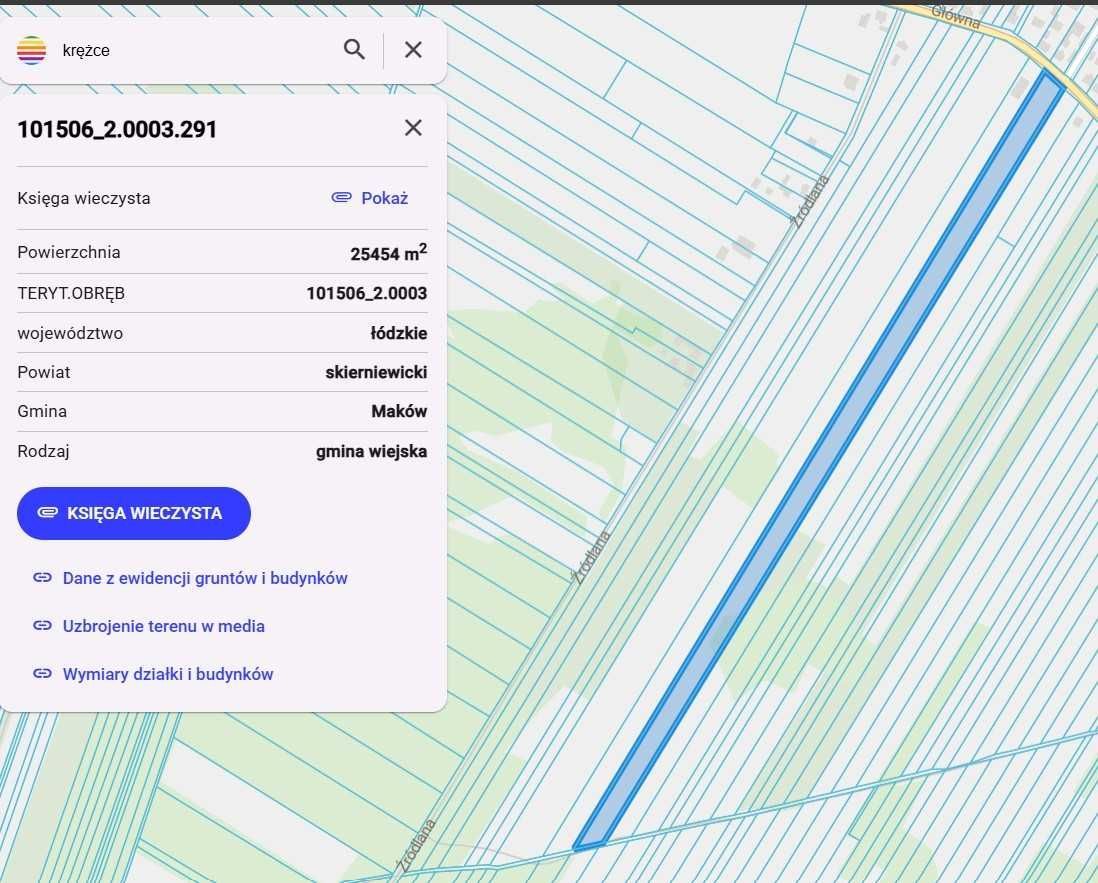Click the rainbow striped app logo
The width and height of the screenshot is (1098, 883).
pyautogui.click(x=32, y=50)
